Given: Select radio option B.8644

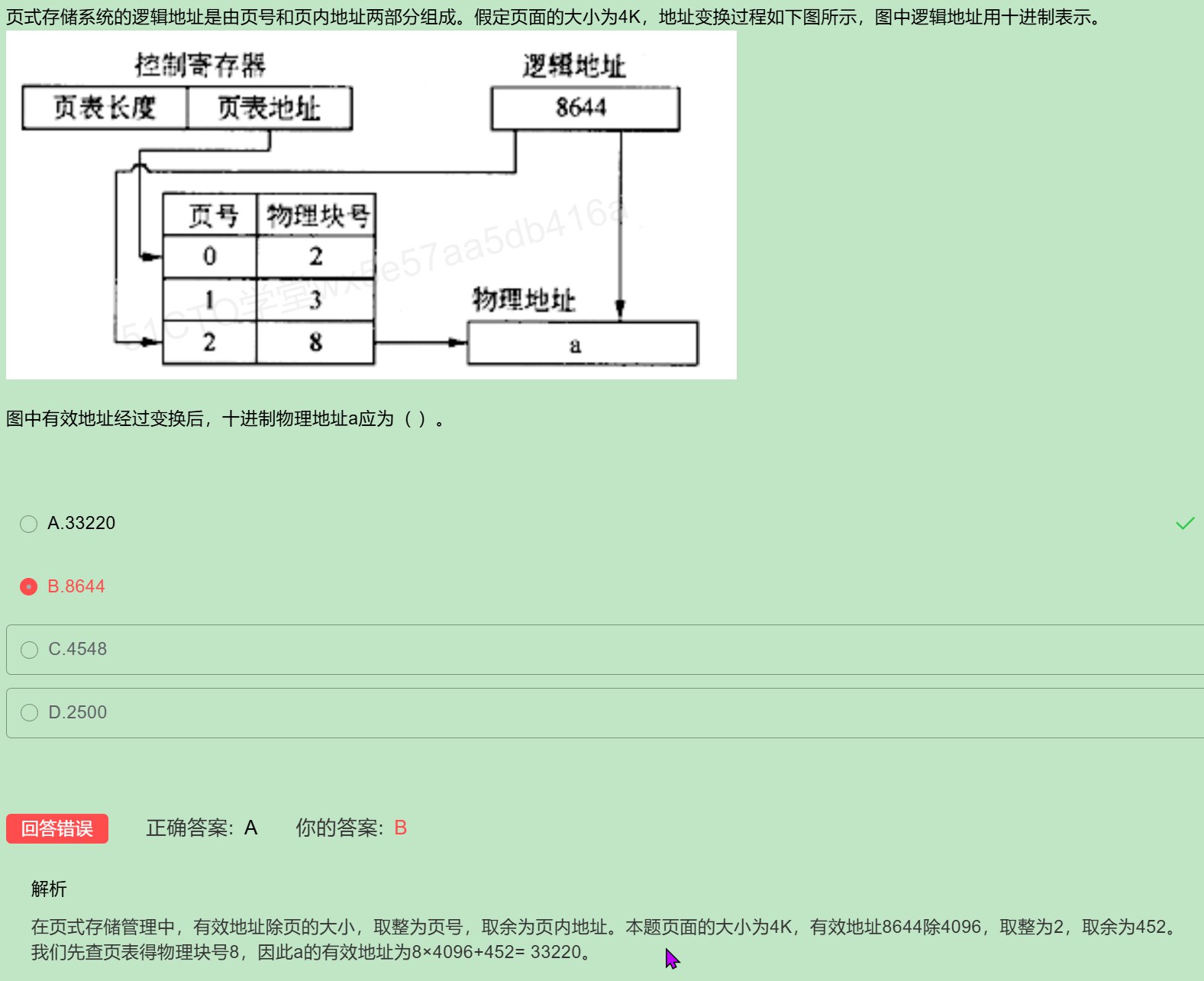Looking at the screenshot, I should 28,586.
